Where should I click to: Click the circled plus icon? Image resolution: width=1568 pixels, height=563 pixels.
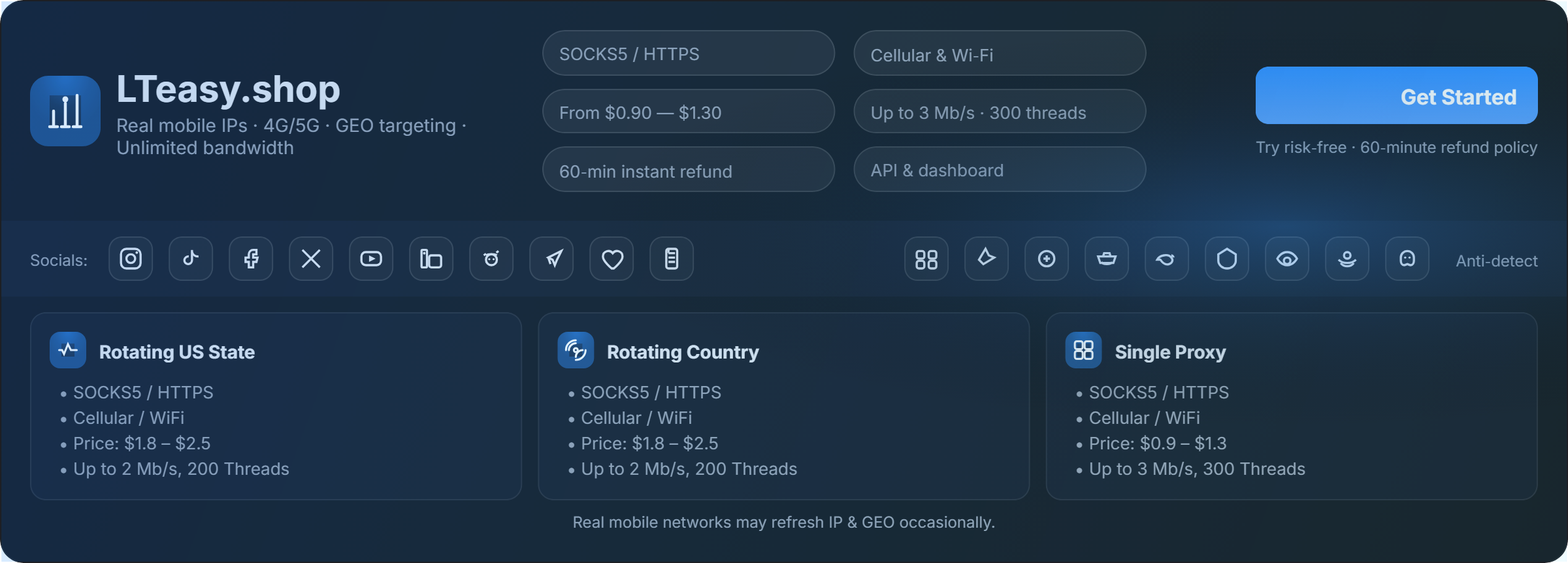tap(1047, 259)
